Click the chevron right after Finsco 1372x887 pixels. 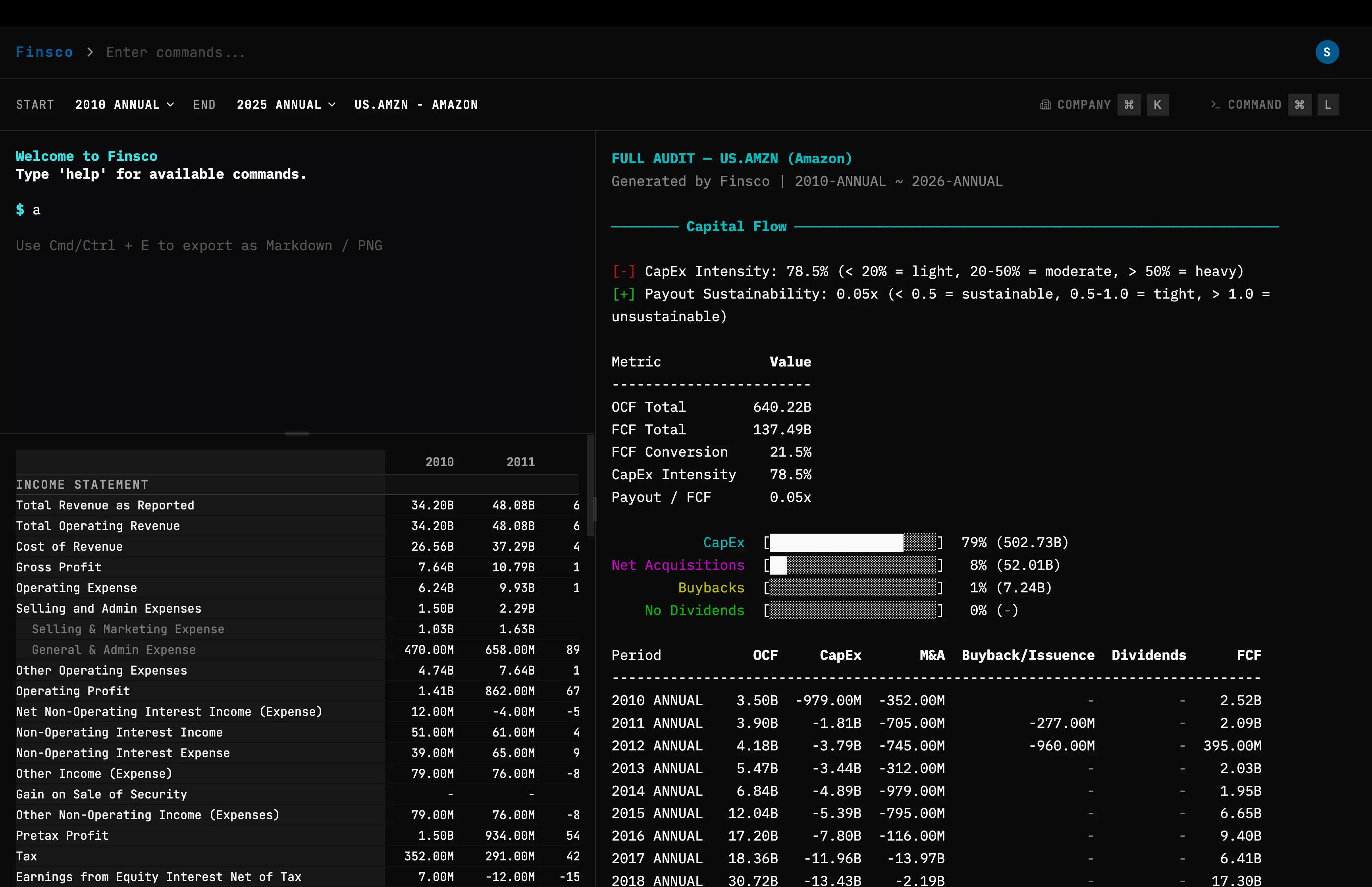coord(90,52)
